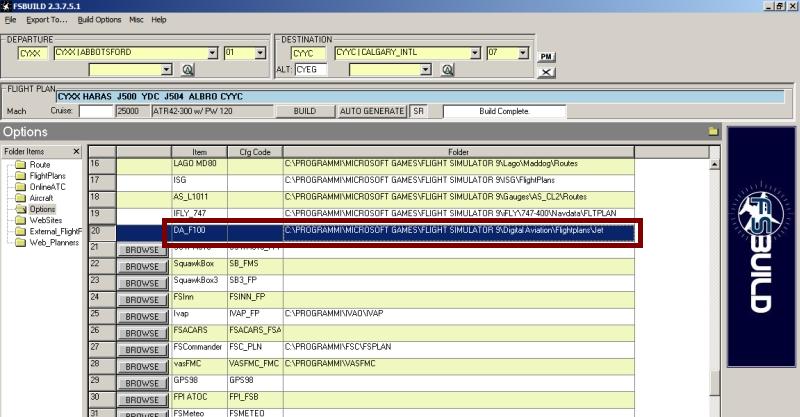Click the Cfg Code column header
The height and width of the screenshot is (417, 800).
255,152
